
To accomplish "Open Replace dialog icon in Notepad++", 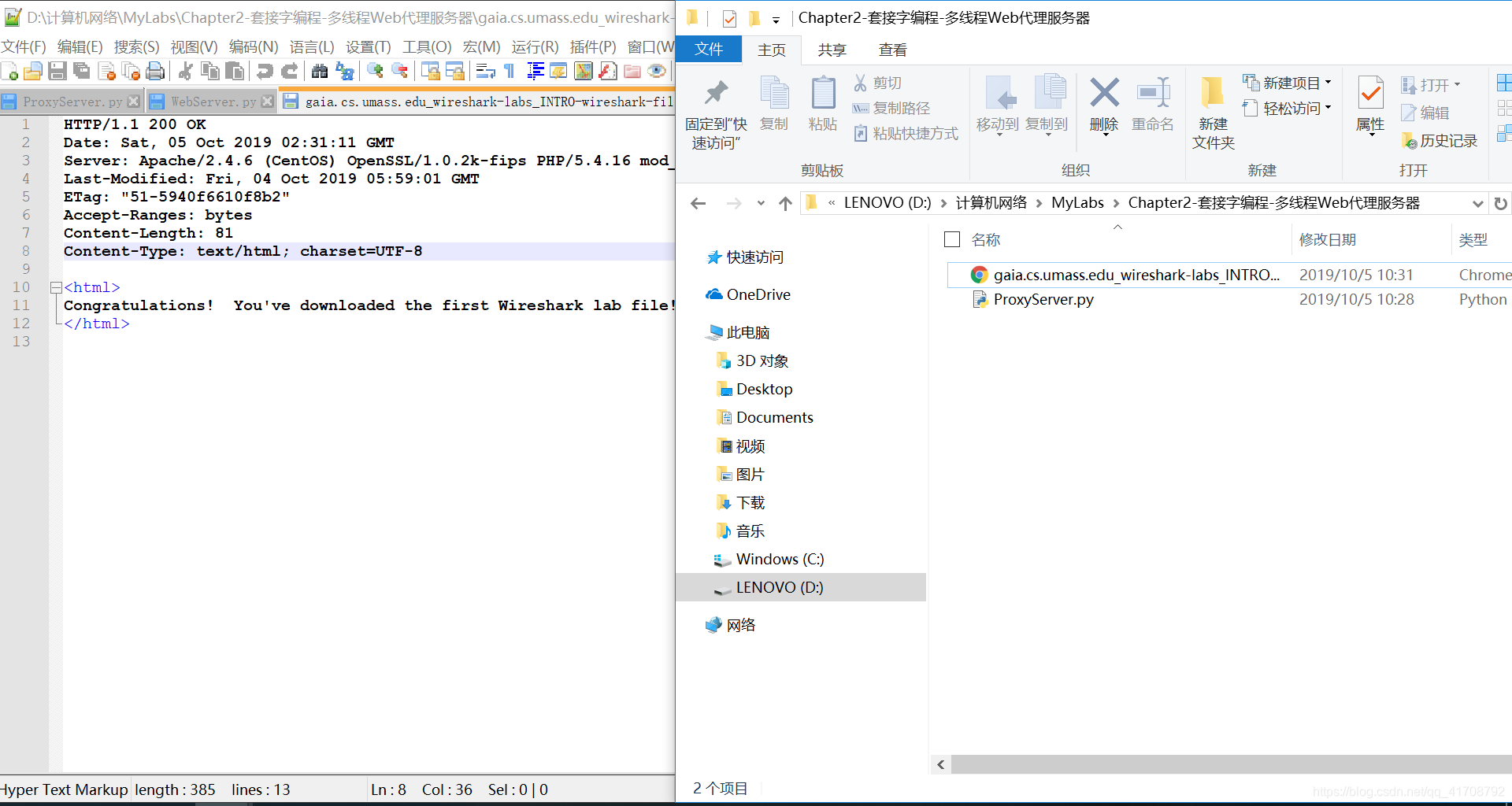I will (344, 72).
